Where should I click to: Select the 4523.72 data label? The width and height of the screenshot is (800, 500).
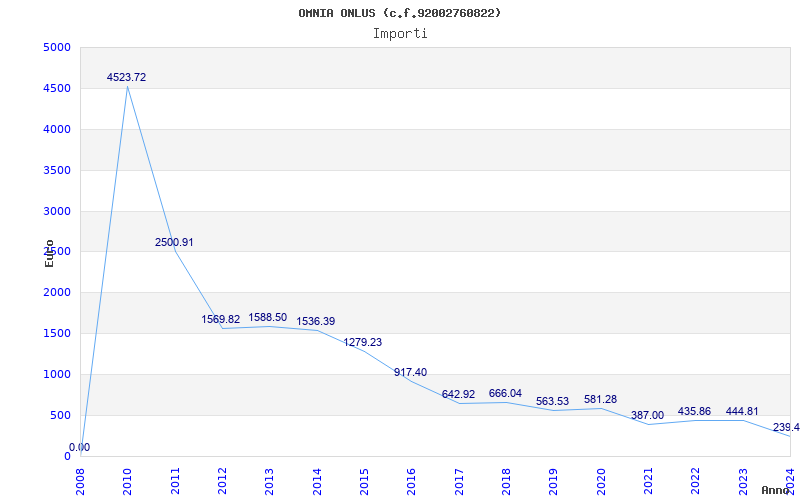(127, 78)
